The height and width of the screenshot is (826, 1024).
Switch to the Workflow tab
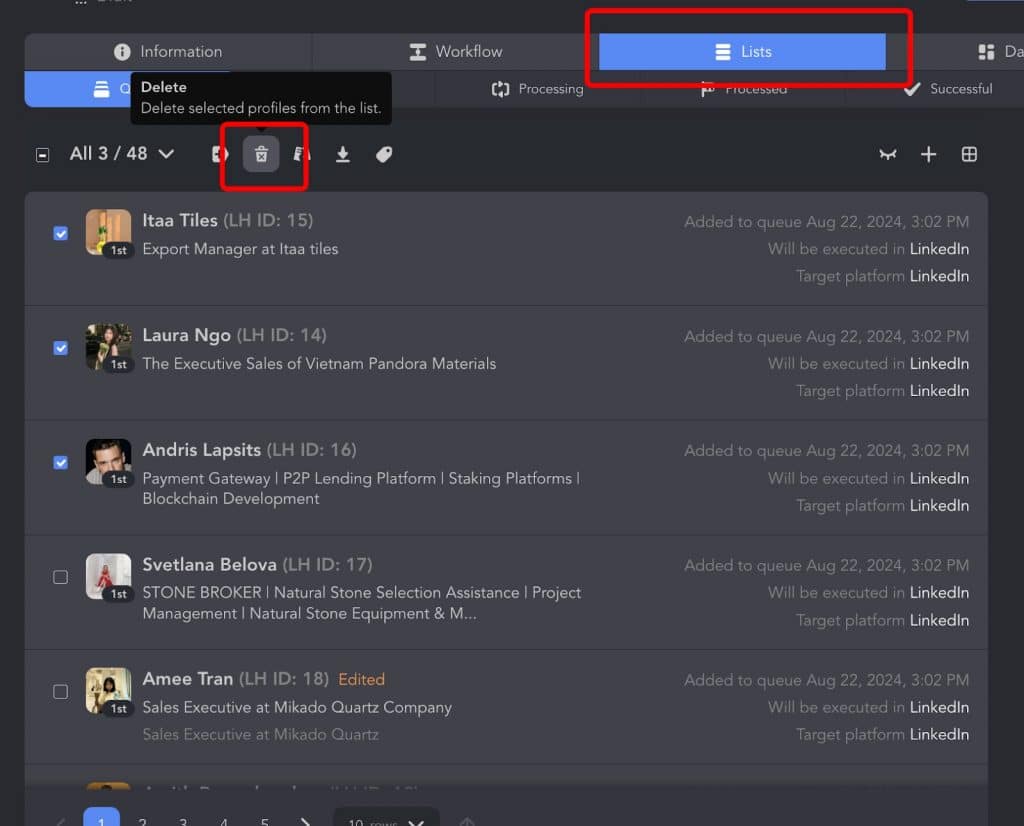click(455, 52)
